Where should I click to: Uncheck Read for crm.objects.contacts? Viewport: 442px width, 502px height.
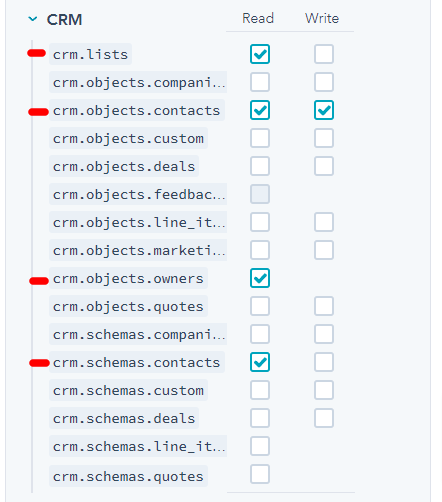(x=260, y=110)
